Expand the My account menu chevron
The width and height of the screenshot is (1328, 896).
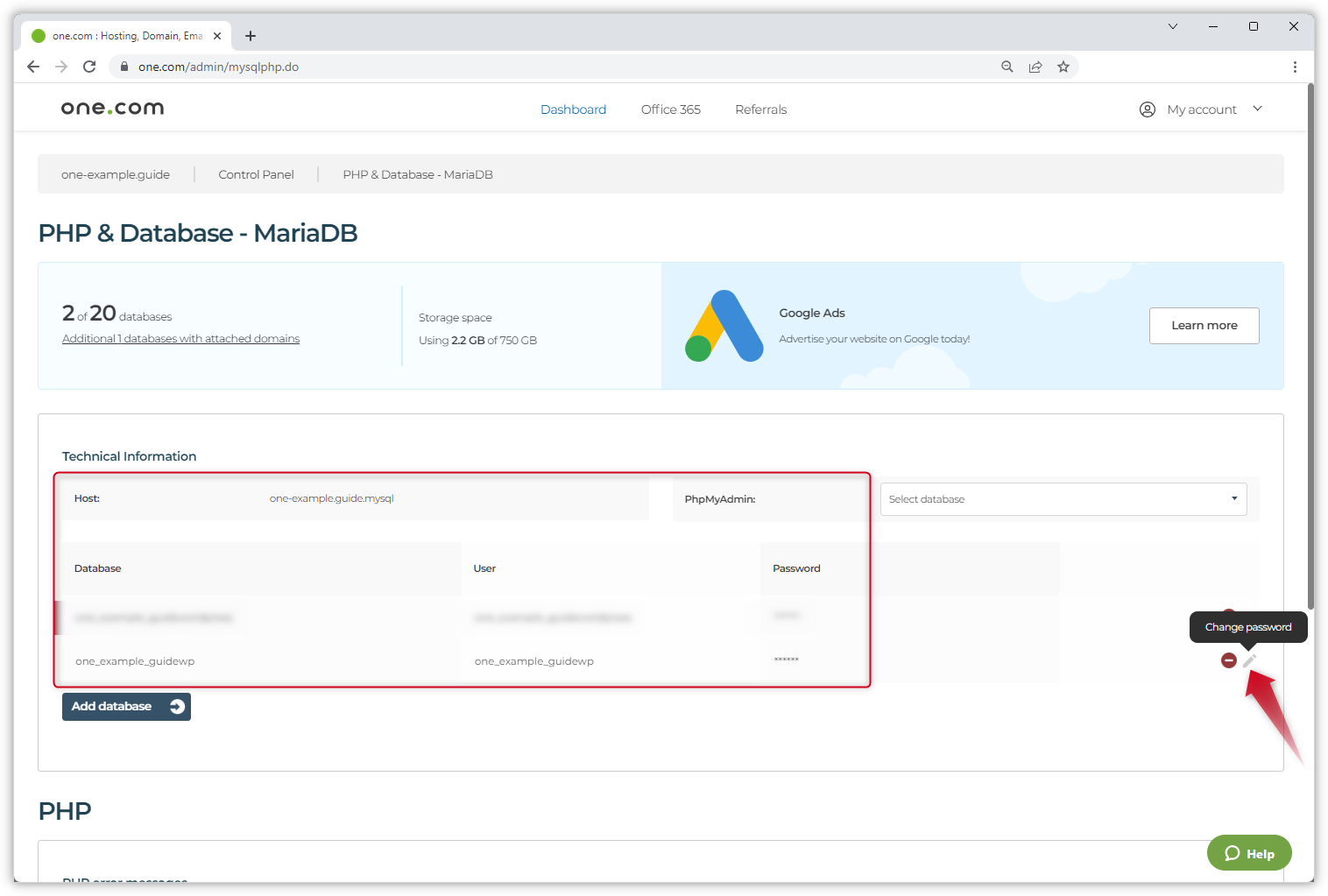[1258, 109]
